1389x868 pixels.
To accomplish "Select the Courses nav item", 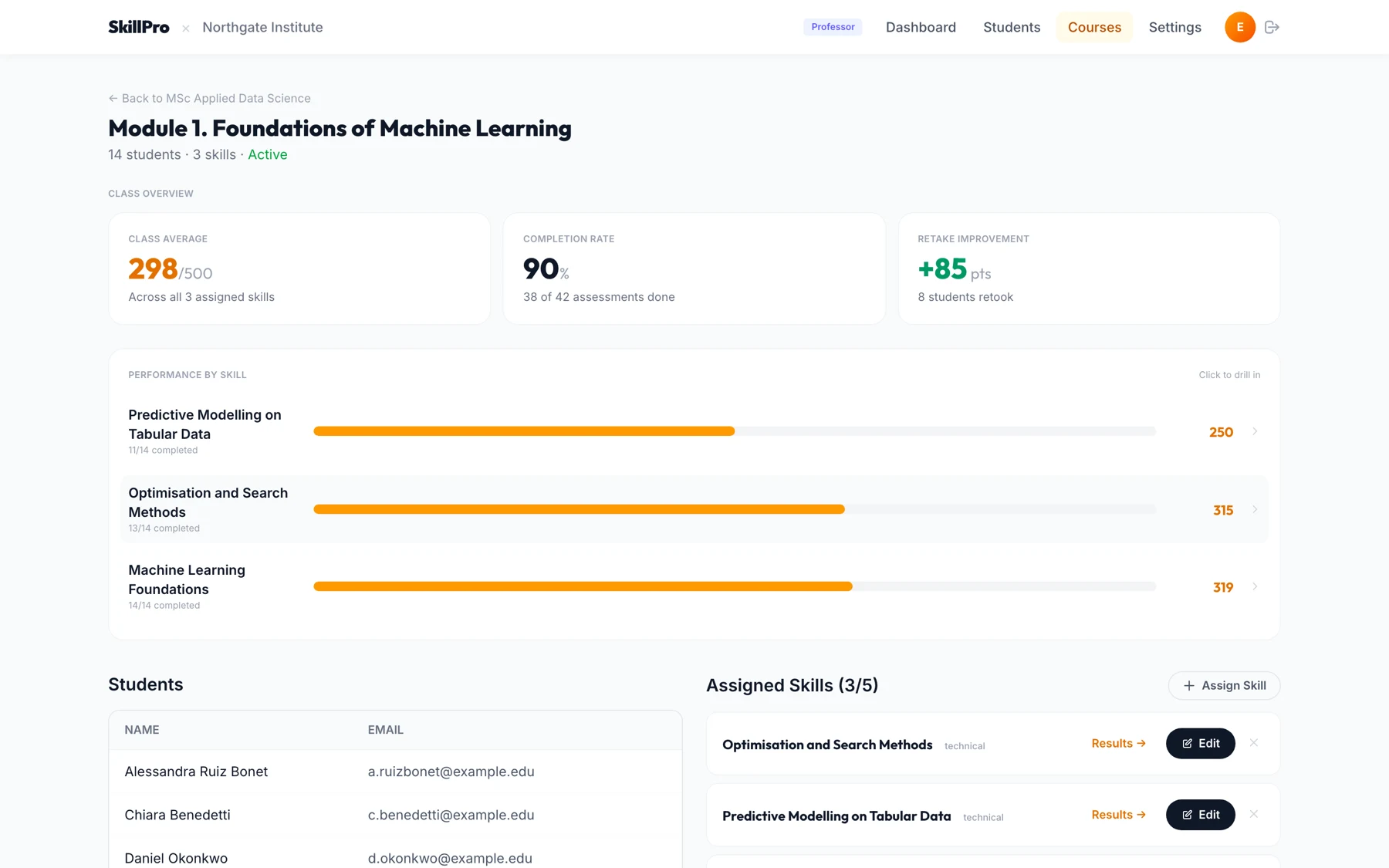I will pos(1094,27).
